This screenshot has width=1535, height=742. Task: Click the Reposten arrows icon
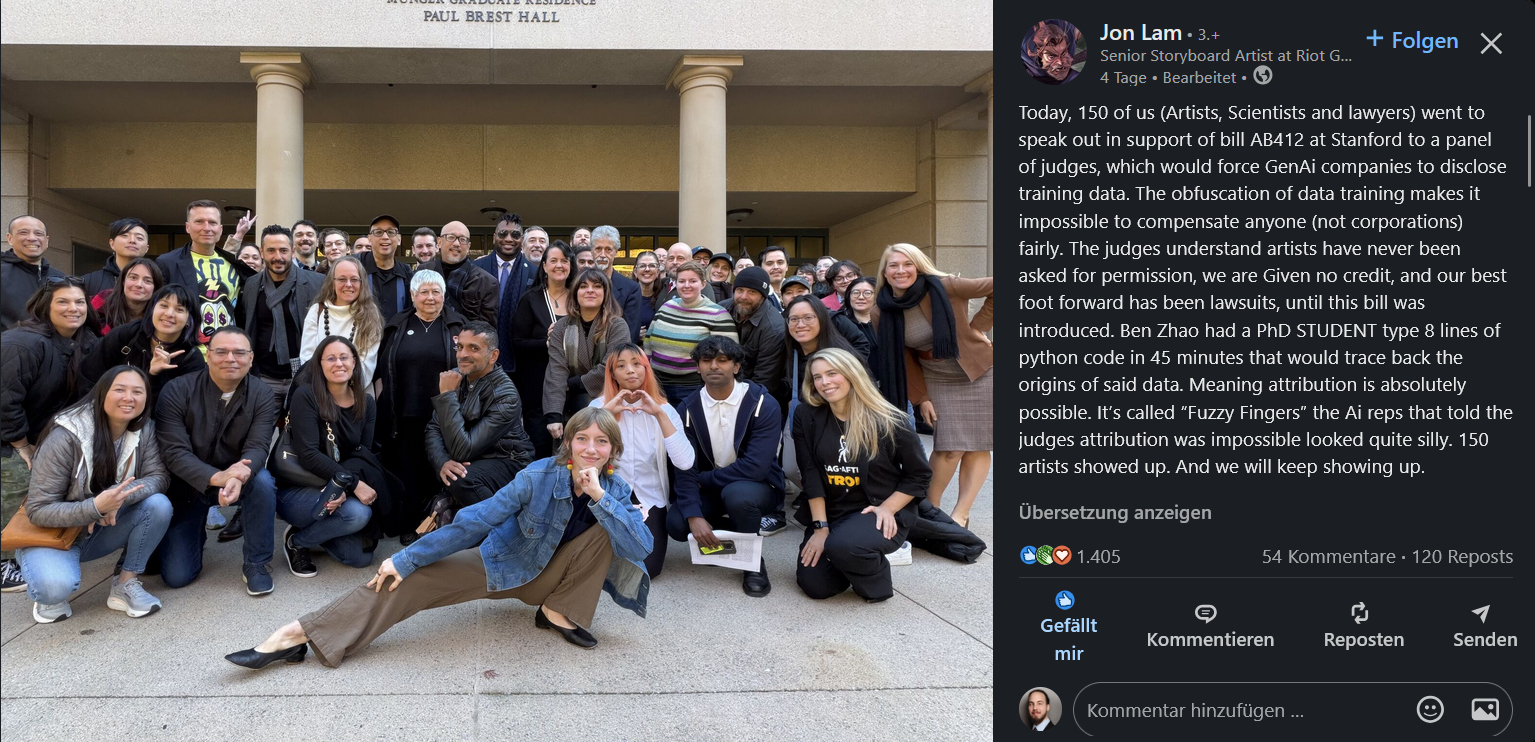[1360, 613]
